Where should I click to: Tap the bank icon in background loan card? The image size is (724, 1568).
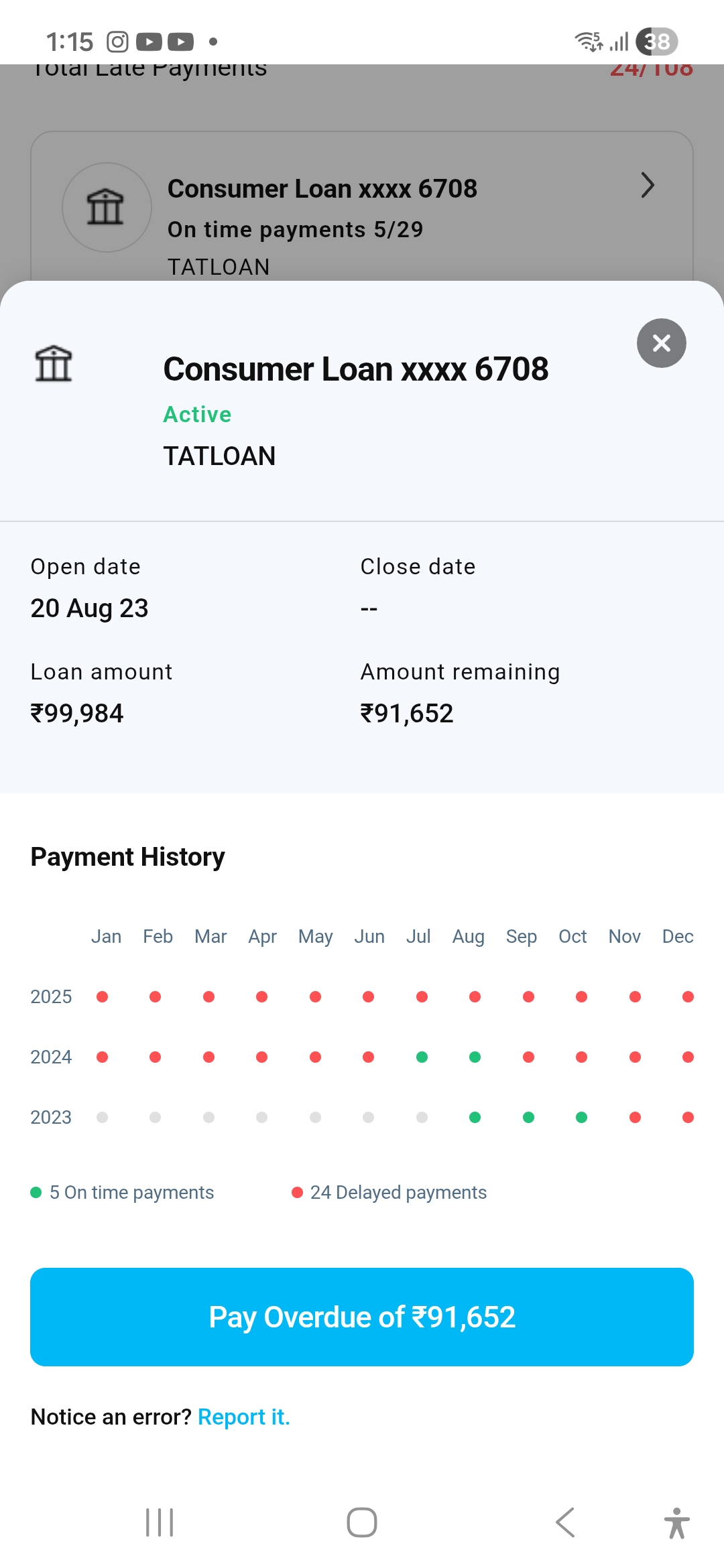click(x=106, y=207)
